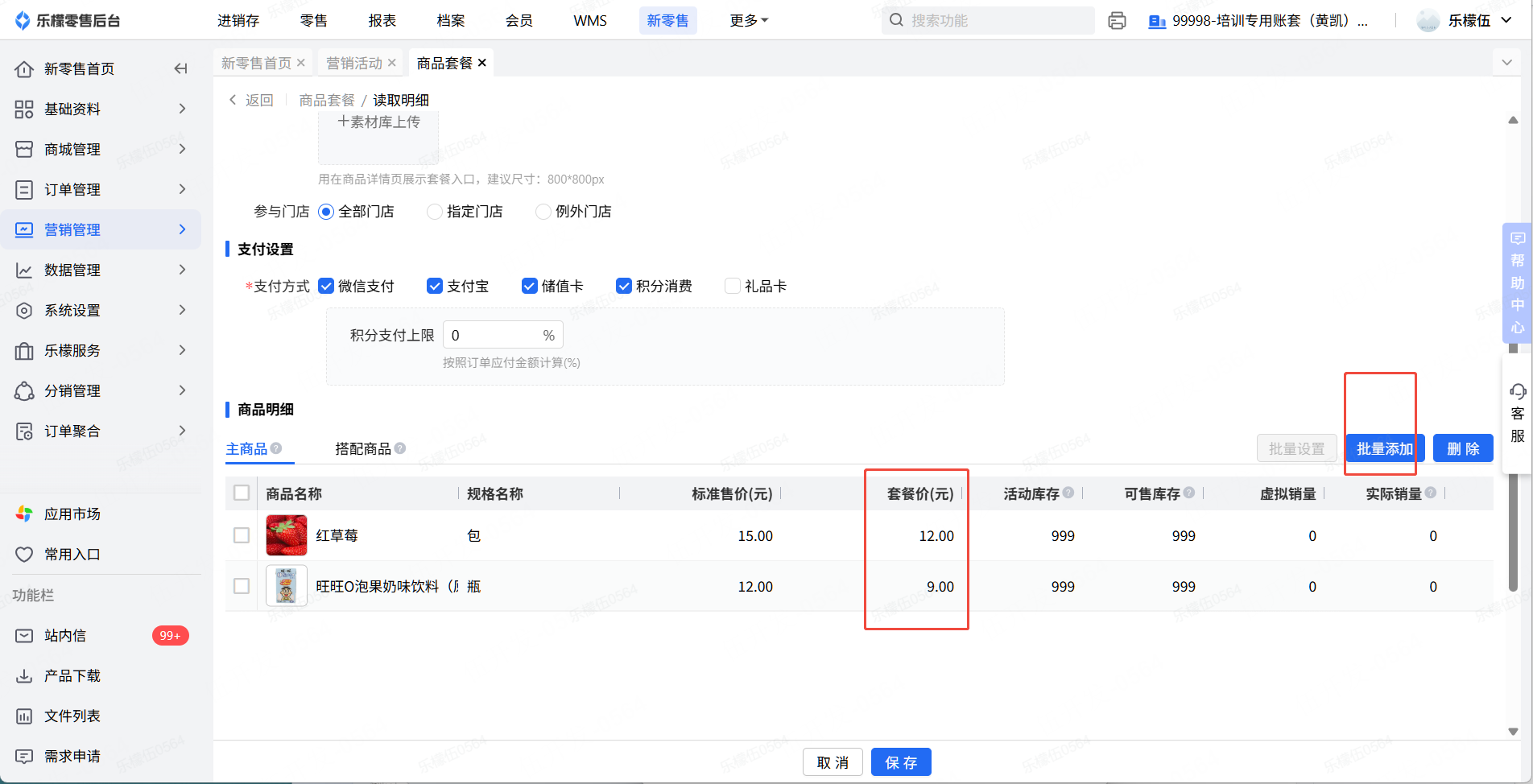Enable 礼品卡 payment method
Screen dimensions: 1533x784
point(733,286)
